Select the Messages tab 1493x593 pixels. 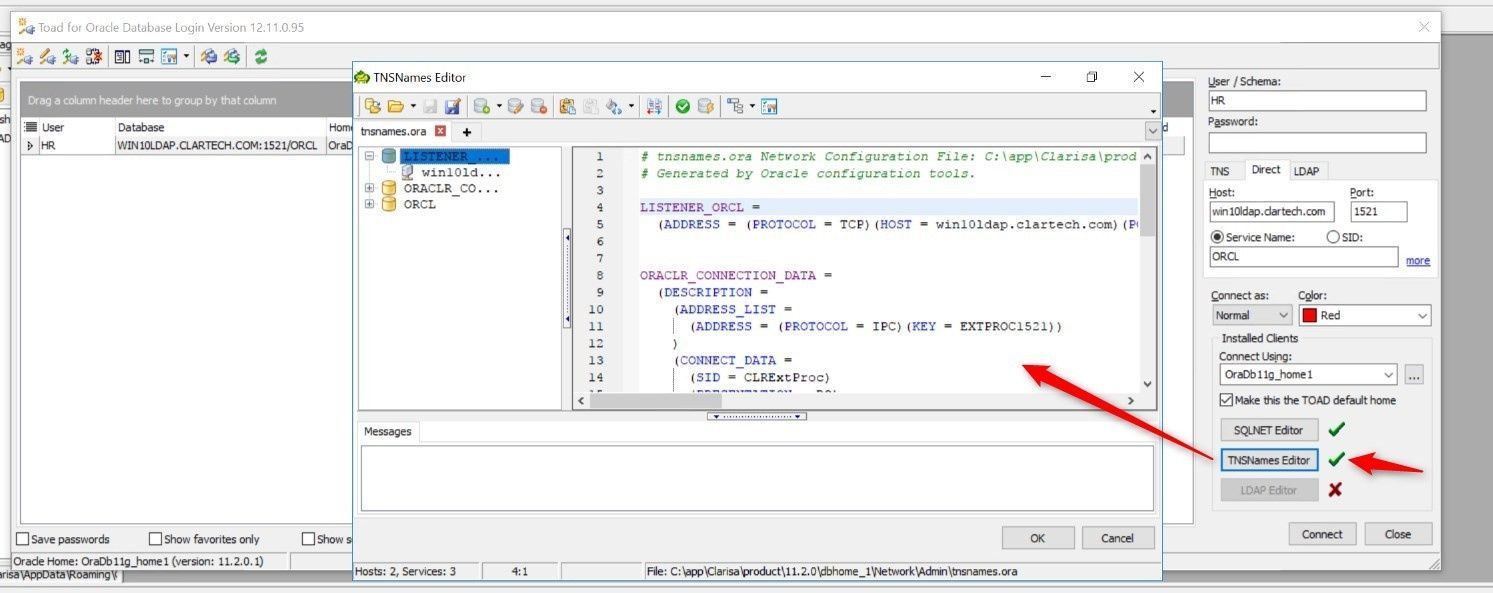point(387,431)
